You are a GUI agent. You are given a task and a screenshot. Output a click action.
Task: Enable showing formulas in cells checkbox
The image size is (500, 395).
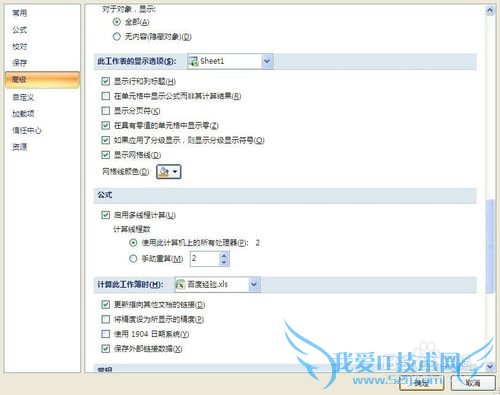(106, 96)
